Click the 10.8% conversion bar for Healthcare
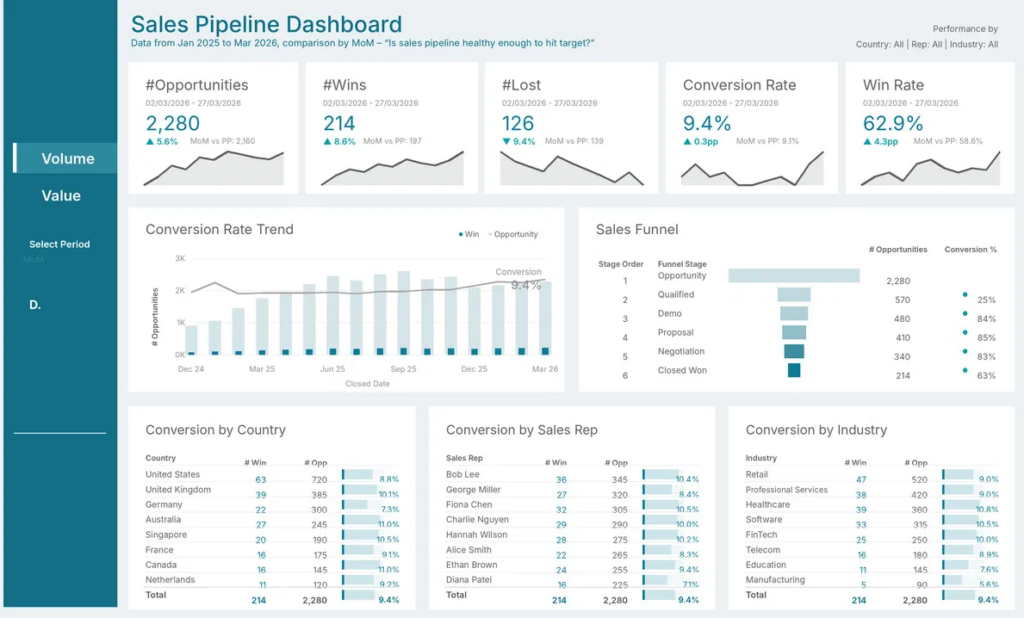The width and height of the screenshot is (1024, 618). 962,505
